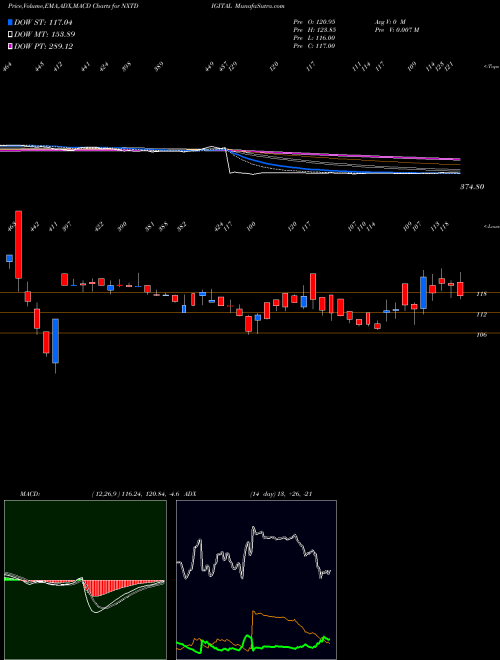500x660 pixels.
Task: Click the chart title mentioning MunafaSutra.com
Action: pos(146,6)
